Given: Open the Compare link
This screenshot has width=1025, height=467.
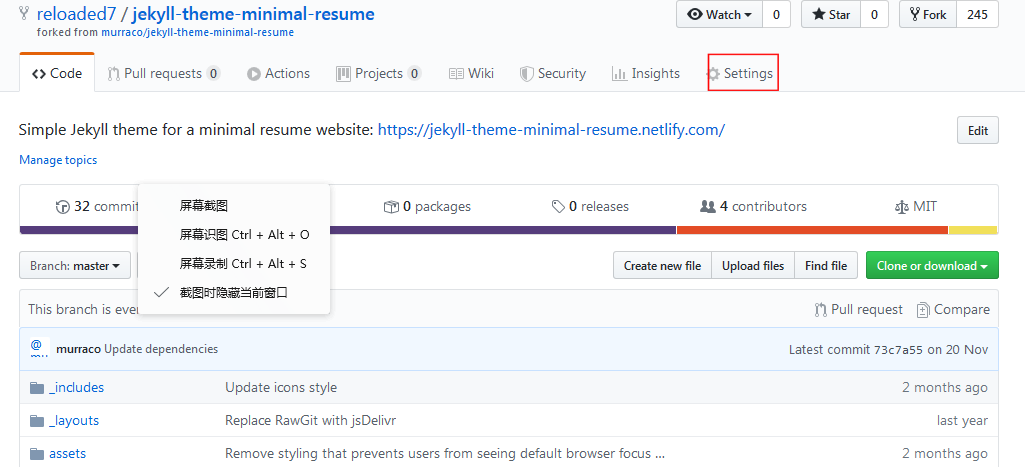Looking at the screenshot, I should [x=953, y=309].
